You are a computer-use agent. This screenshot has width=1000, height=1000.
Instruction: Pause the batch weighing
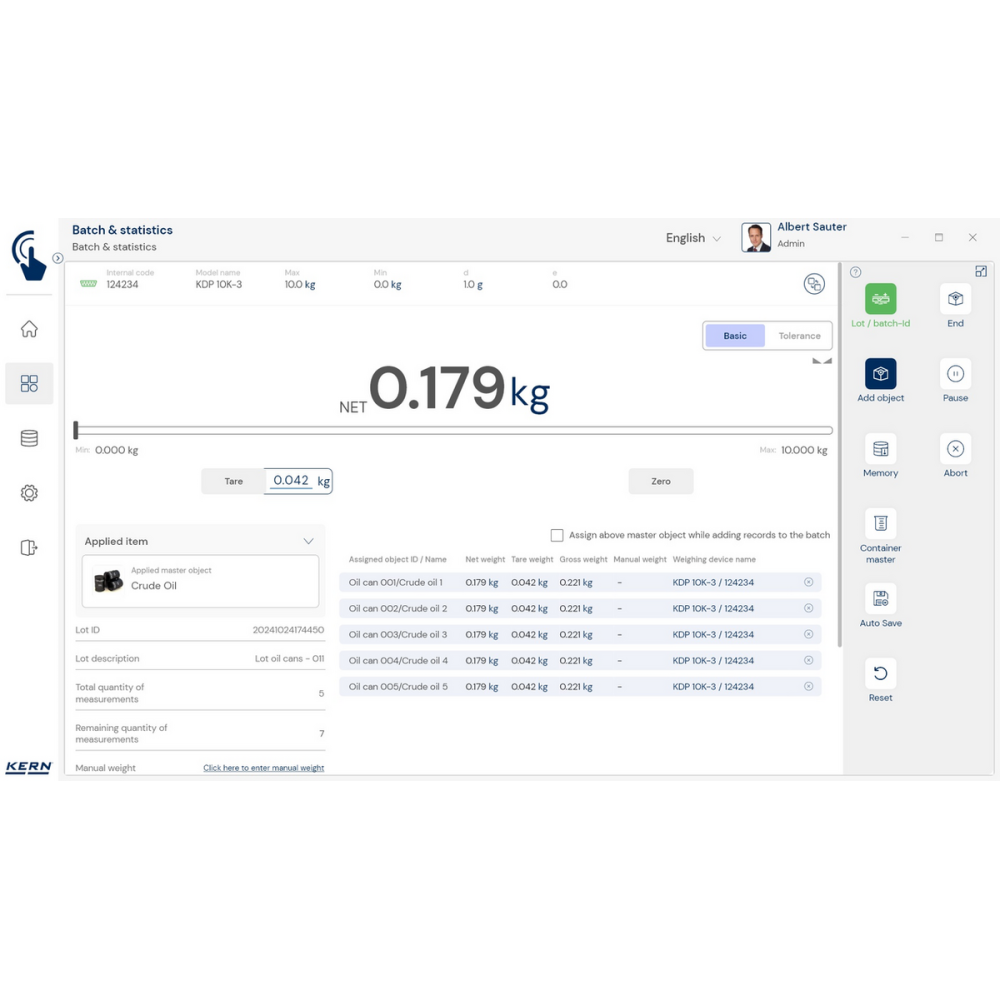point(955,374)
